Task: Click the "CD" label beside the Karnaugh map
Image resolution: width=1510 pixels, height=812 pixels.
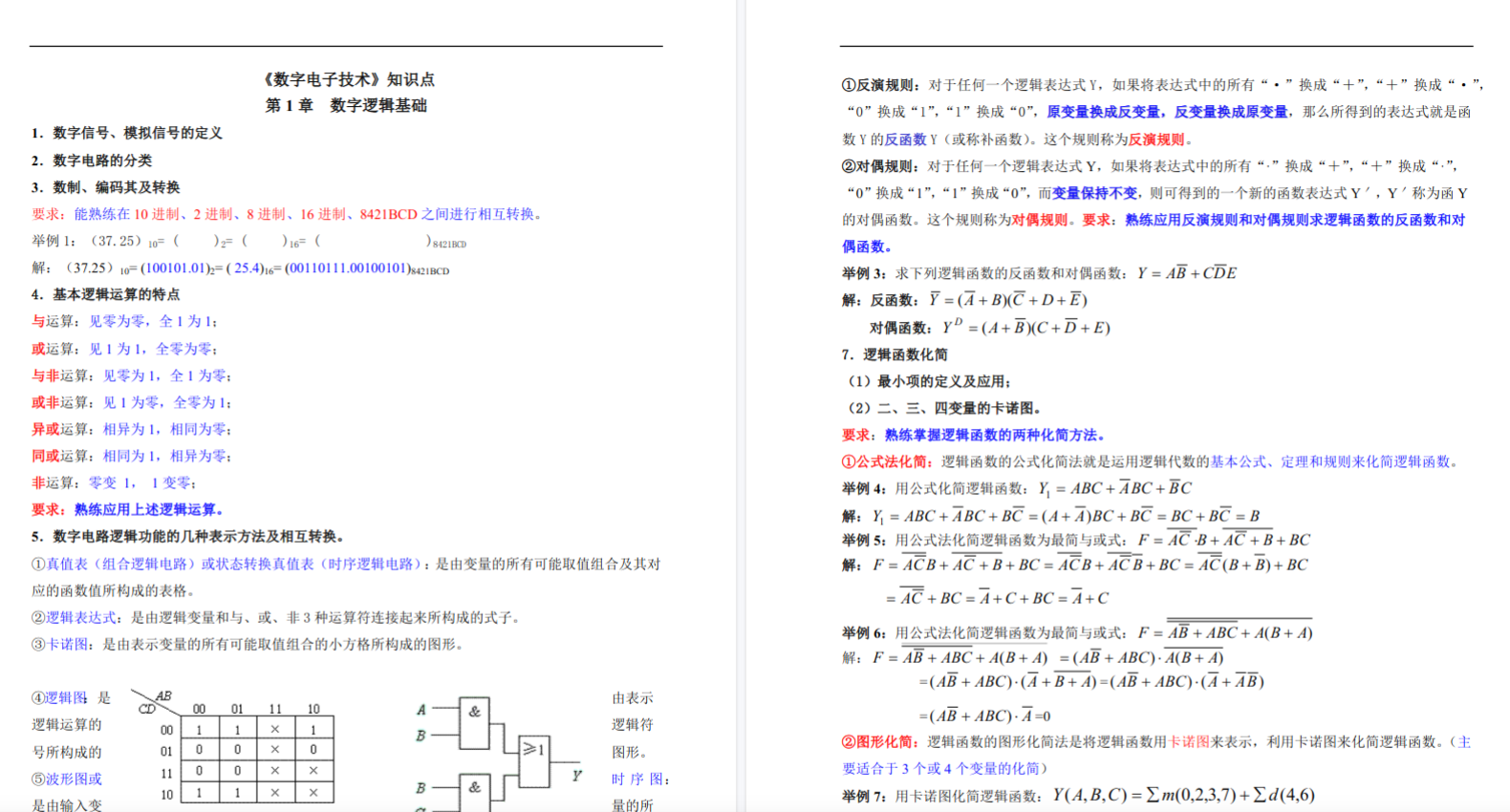Action: coord(146,709)
